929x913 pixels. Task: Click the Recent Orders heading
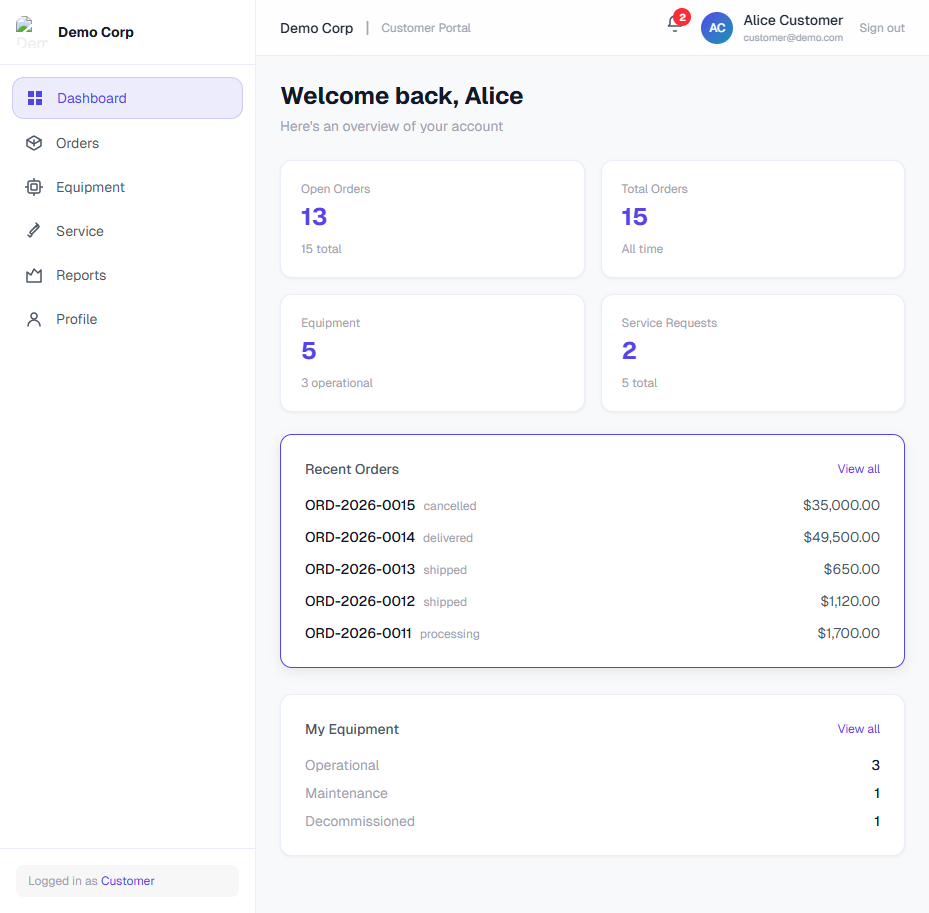click(x=352, y=469)
